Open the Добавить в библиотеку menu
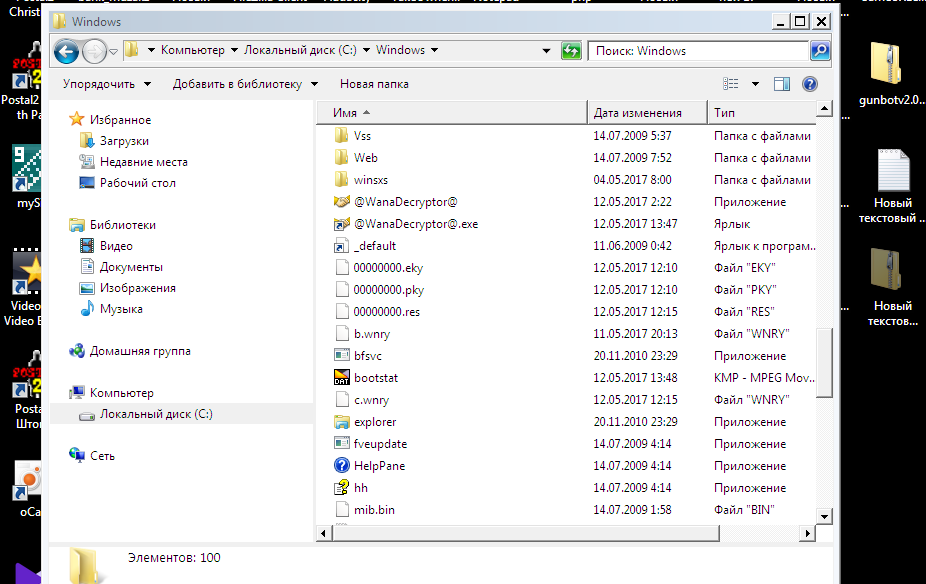 click(245, 84)
